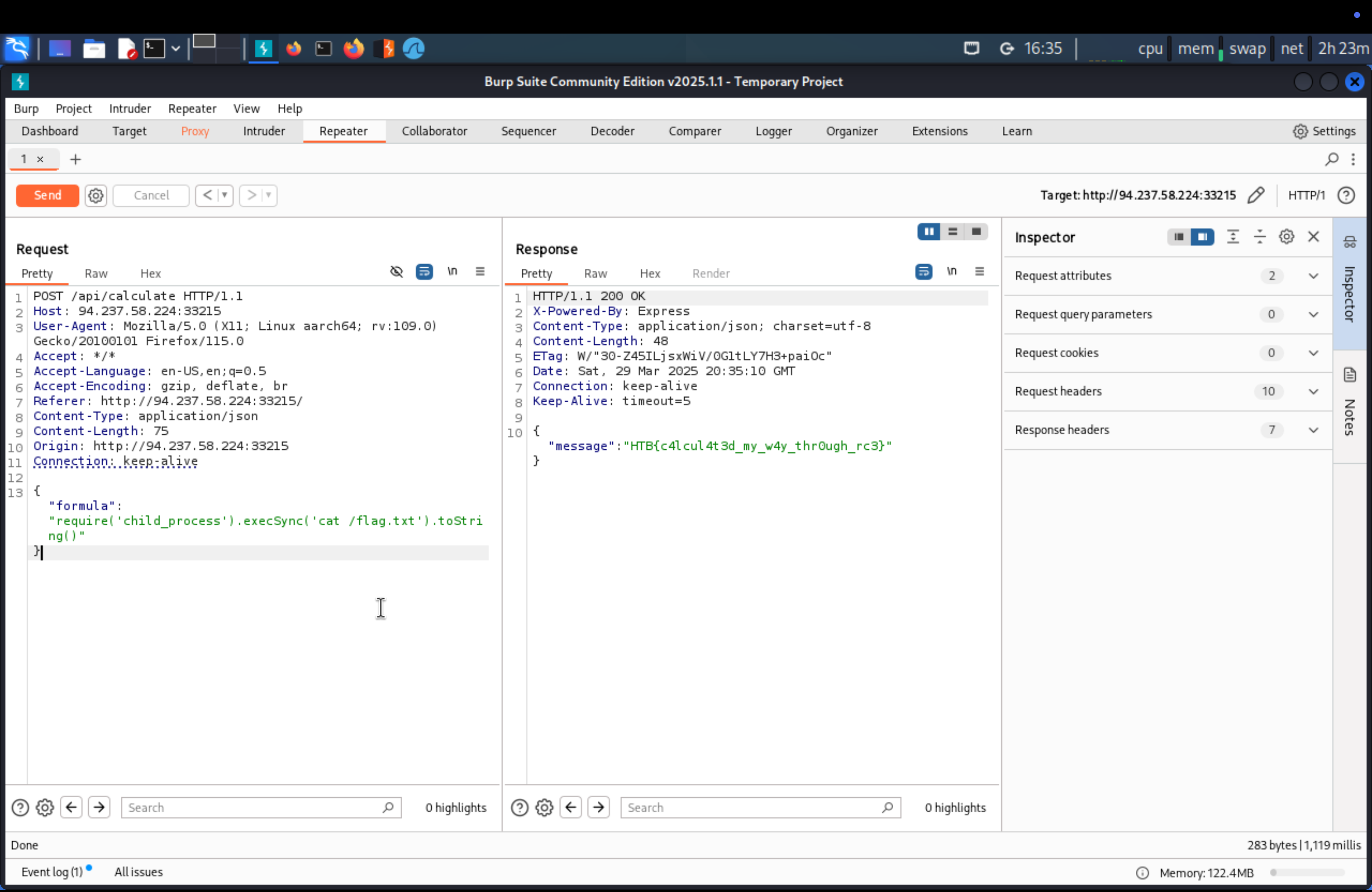The image size is (1372, 892).
Task: Toggle hide non-printable chars in Request
Action: tap(396, 272)
